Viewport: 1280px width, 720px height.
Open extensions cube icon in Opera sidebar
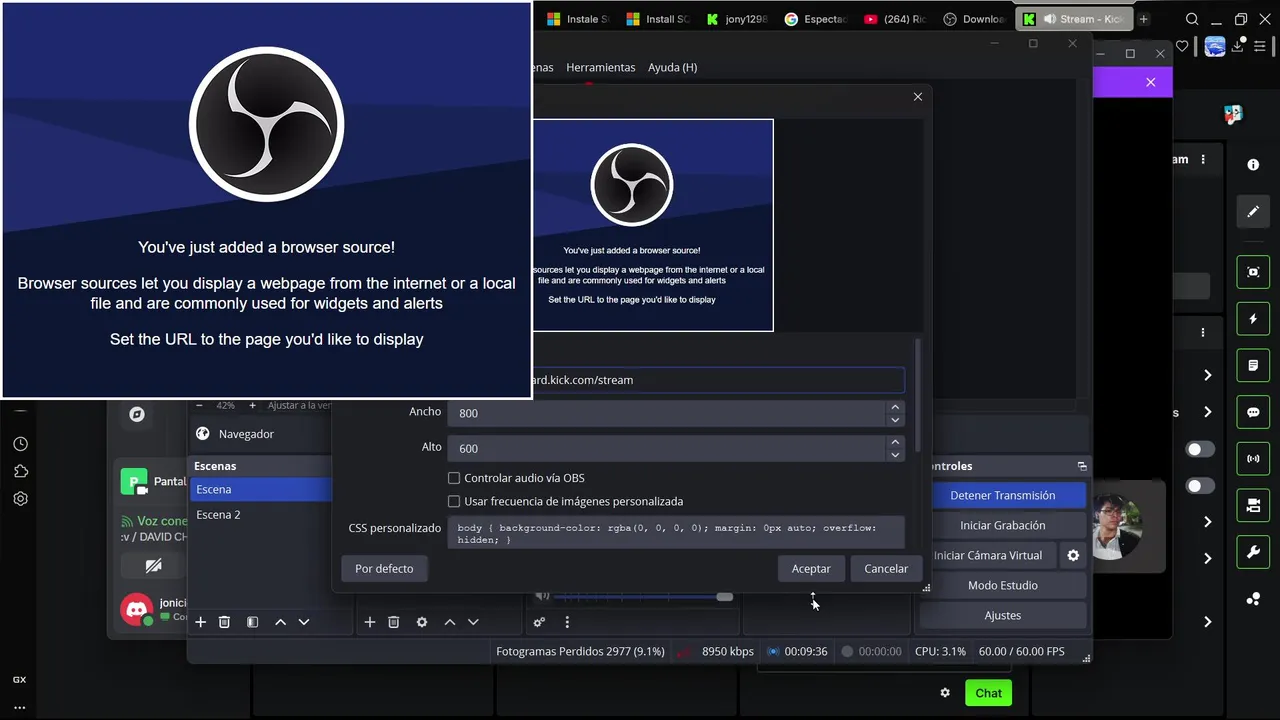click(20, 471)
